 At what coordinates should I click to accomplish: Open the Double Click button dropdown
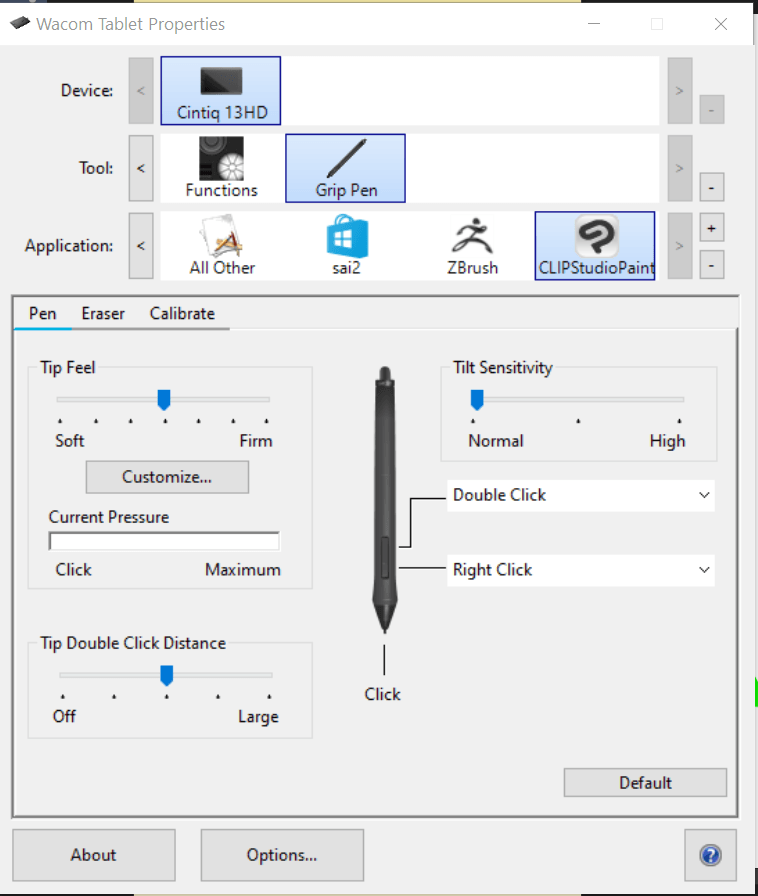(x=581, y=495)
